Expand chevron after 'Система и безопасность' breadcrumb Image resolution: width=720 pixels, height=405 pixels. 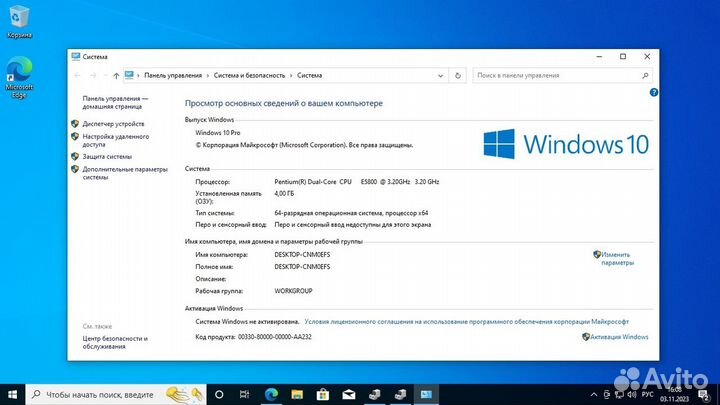coord(291,75)
